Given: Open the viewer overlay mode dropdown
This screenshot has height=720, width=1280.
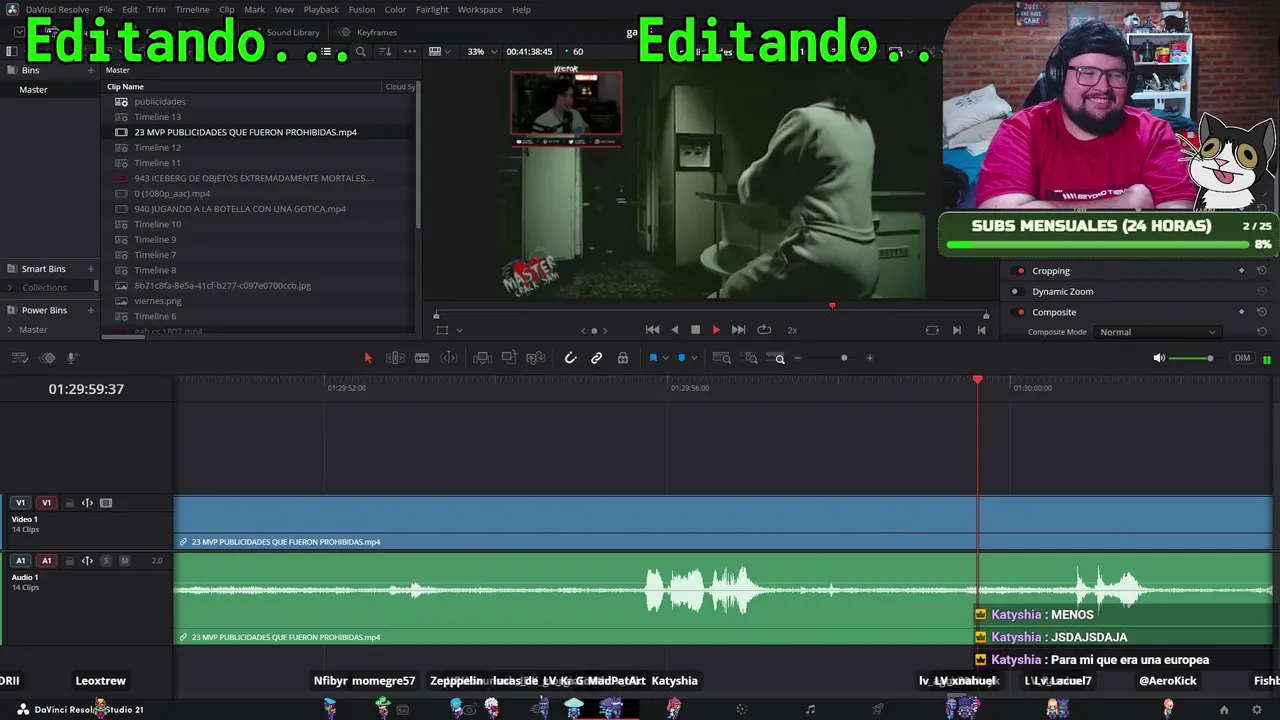Looking at the screenshot, I should 459,330.
